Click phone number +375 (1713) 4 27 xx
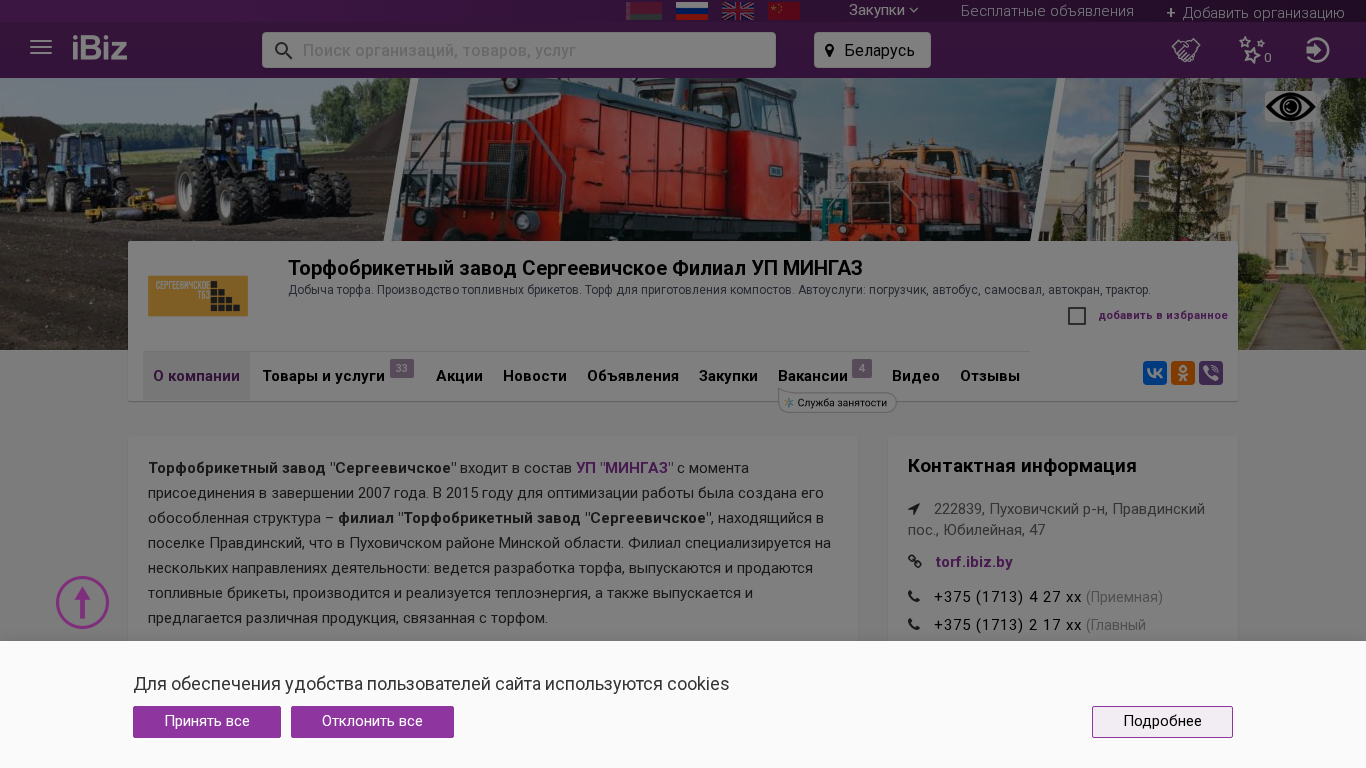Screen dimensions: 1366x768 (x=1008, y=597)
